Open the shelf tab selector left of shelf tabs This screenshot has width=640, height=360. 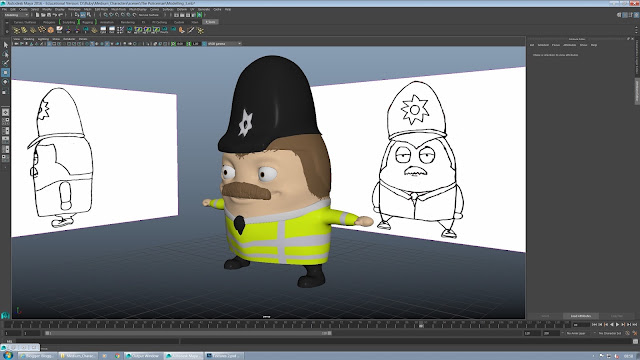(7, 22)
